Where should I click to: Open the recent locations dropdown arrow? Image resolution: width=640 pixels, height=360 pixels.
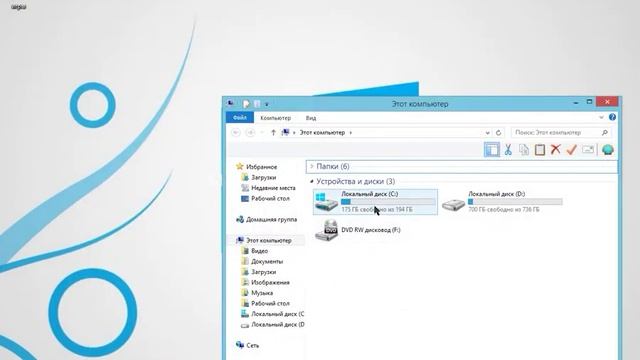click(262, 133)
